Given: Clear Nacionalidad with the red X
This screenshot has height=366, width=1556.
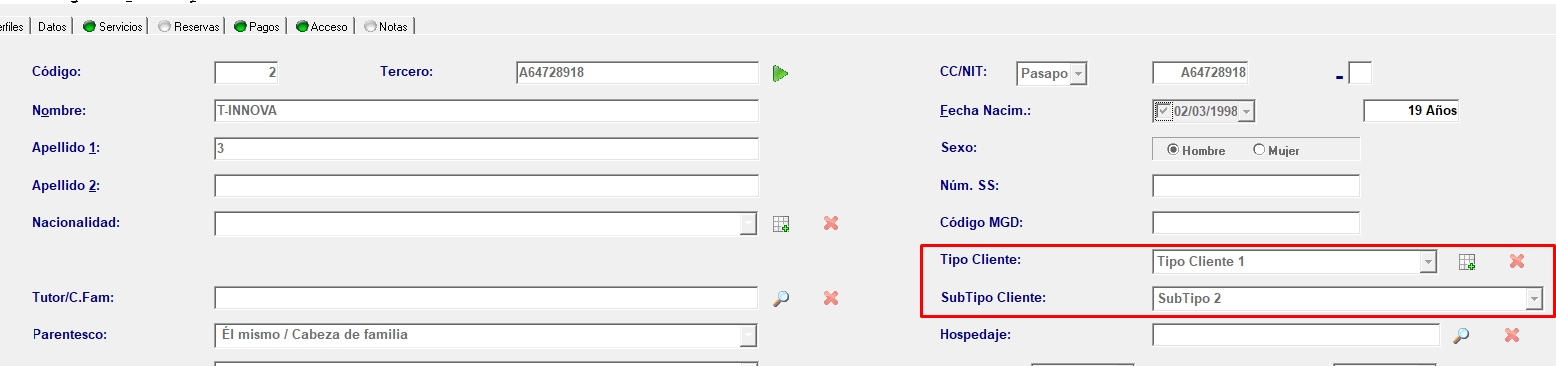Looking at the screenshot, I should click(830, 223).
